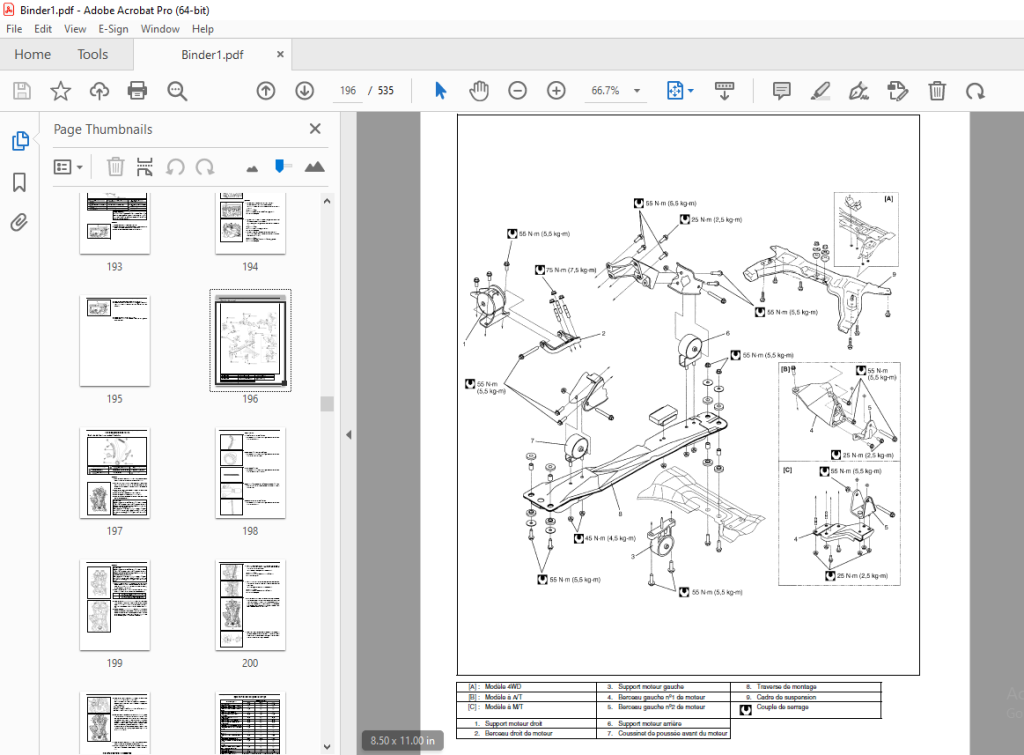Toggle the Page Thumbnails sidebar button
Viewport: 1024px width, 755px height.
click(x=20, y=140)
